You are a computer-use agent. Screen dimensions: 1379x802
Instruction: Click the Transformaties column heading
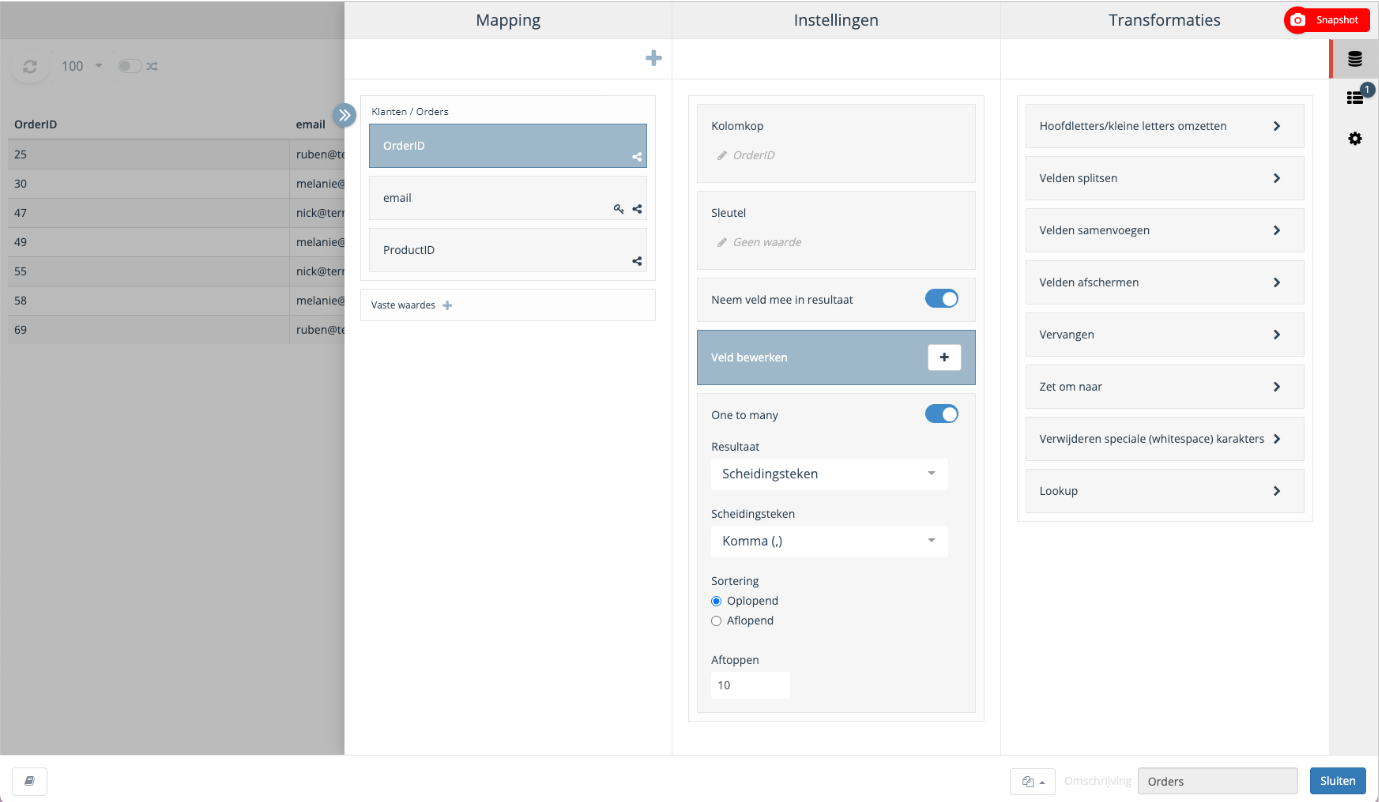click(1164, 20)
